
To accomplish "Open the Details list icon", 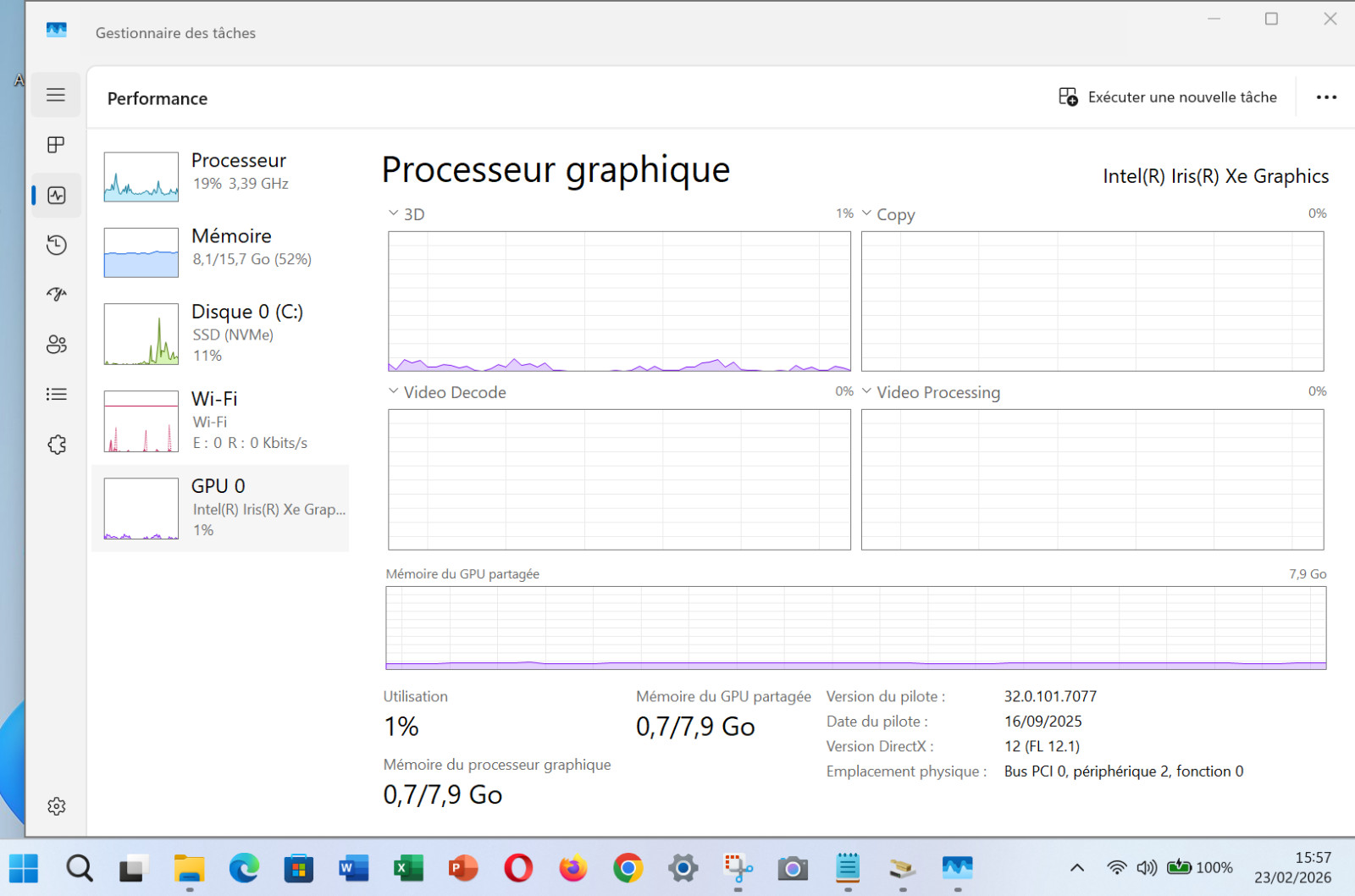I will click(x=56, y=395).
